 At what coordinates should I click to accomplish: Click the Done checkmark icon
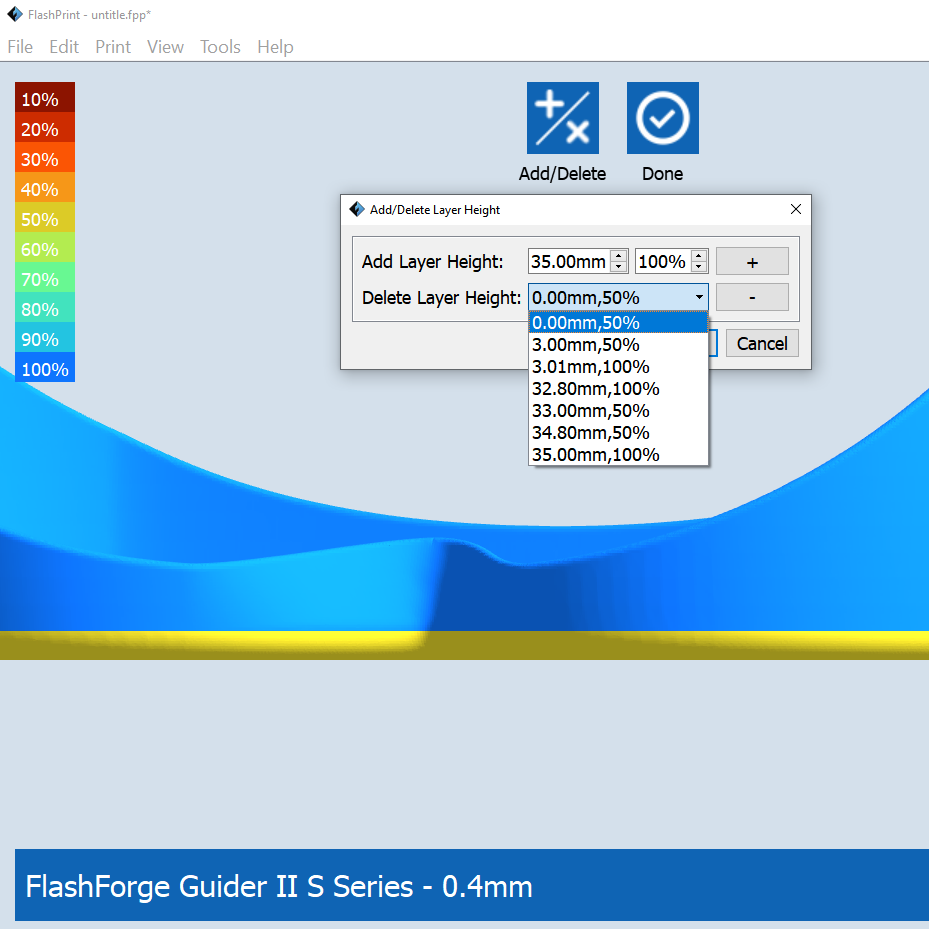pyautogui.click(x=662, y=118)
